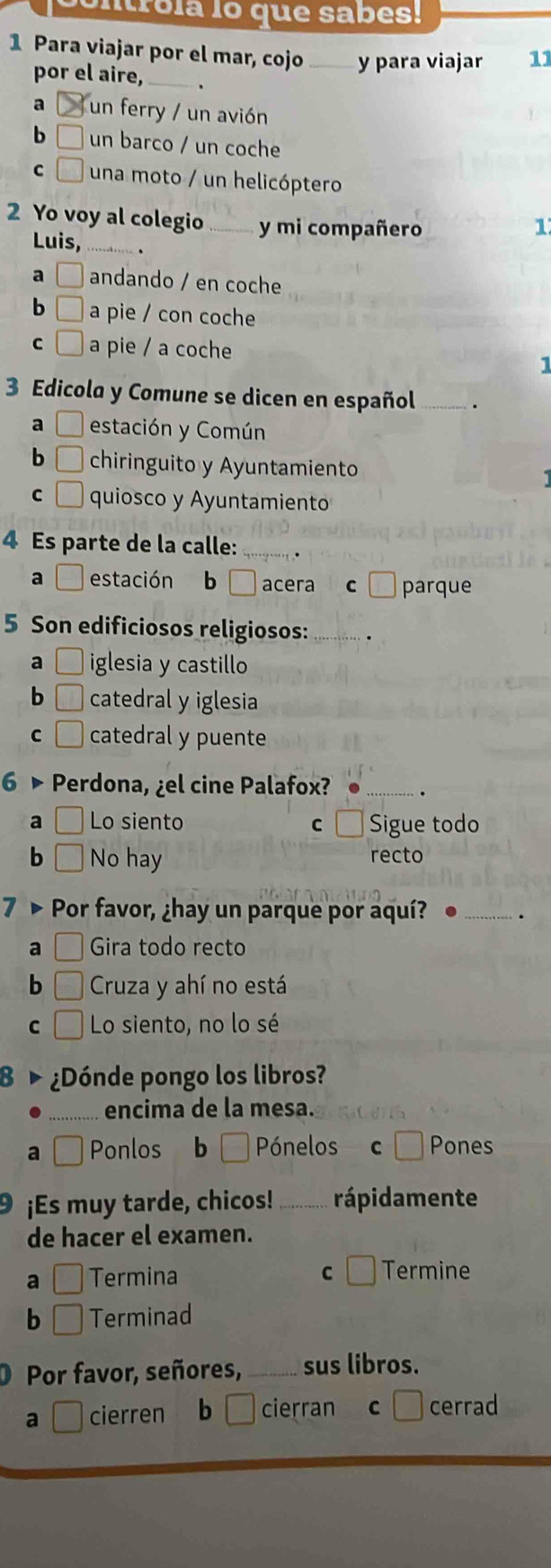The height and width of the screenshot is (1568, 551).
Task: Select 'Lo siento, no lo sé' box
Action: (71, 1025)
